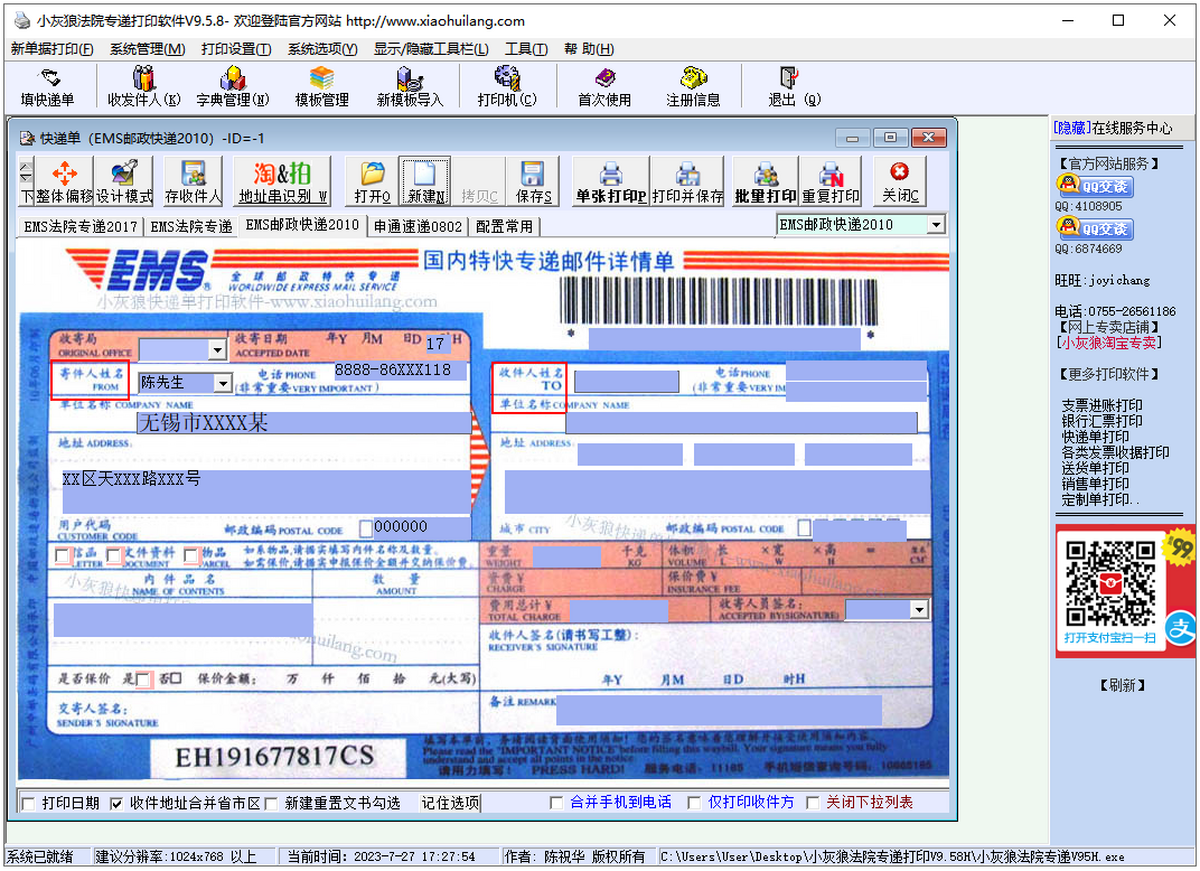Start 批量打印 batch printing

766,182
